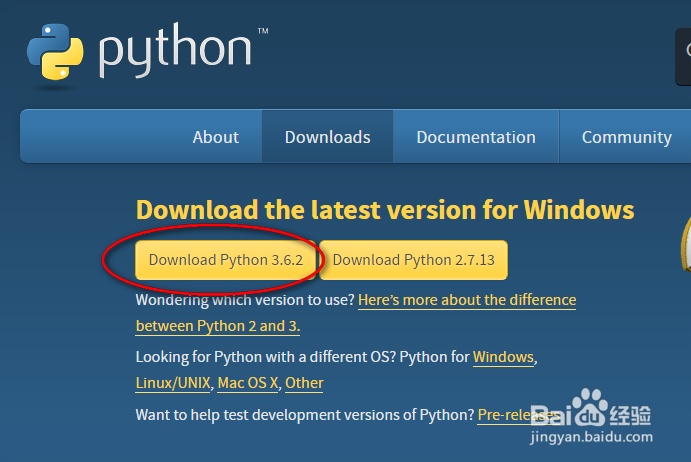Screen dimensions: 691x462
Task: Open the Downloads menu
Action: 327,137
